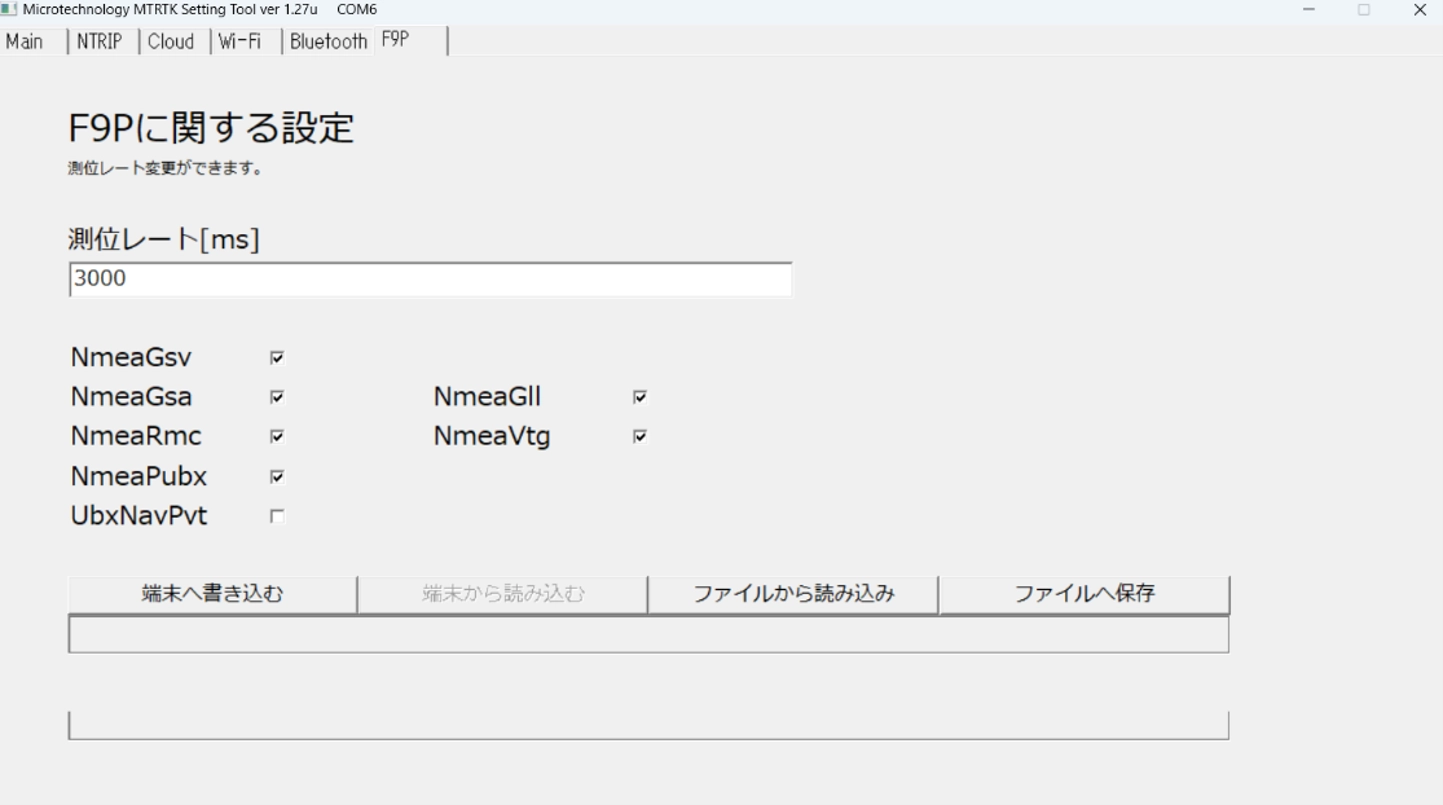Uncheck the NmeaGll checkbox

[640, 397]
